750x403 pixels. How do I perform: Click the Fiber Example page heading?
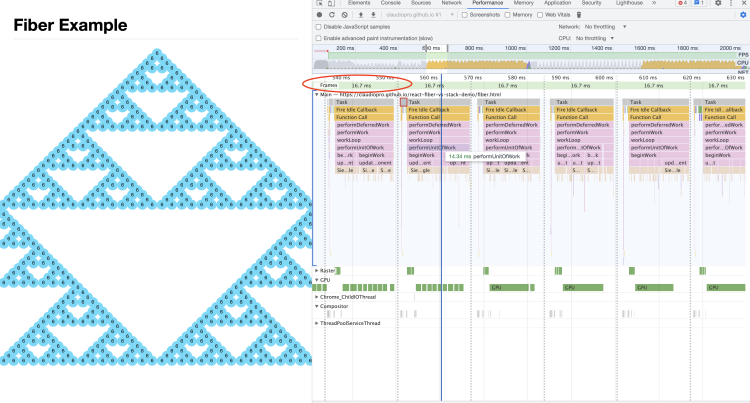(70, 25)
